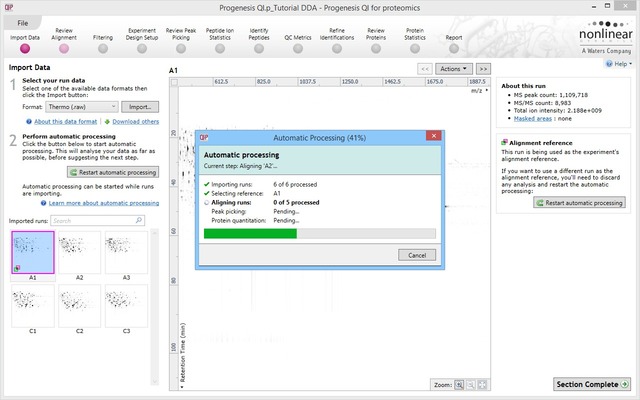Click the fit-to-view zoom icon

click(x=483, y=384)
